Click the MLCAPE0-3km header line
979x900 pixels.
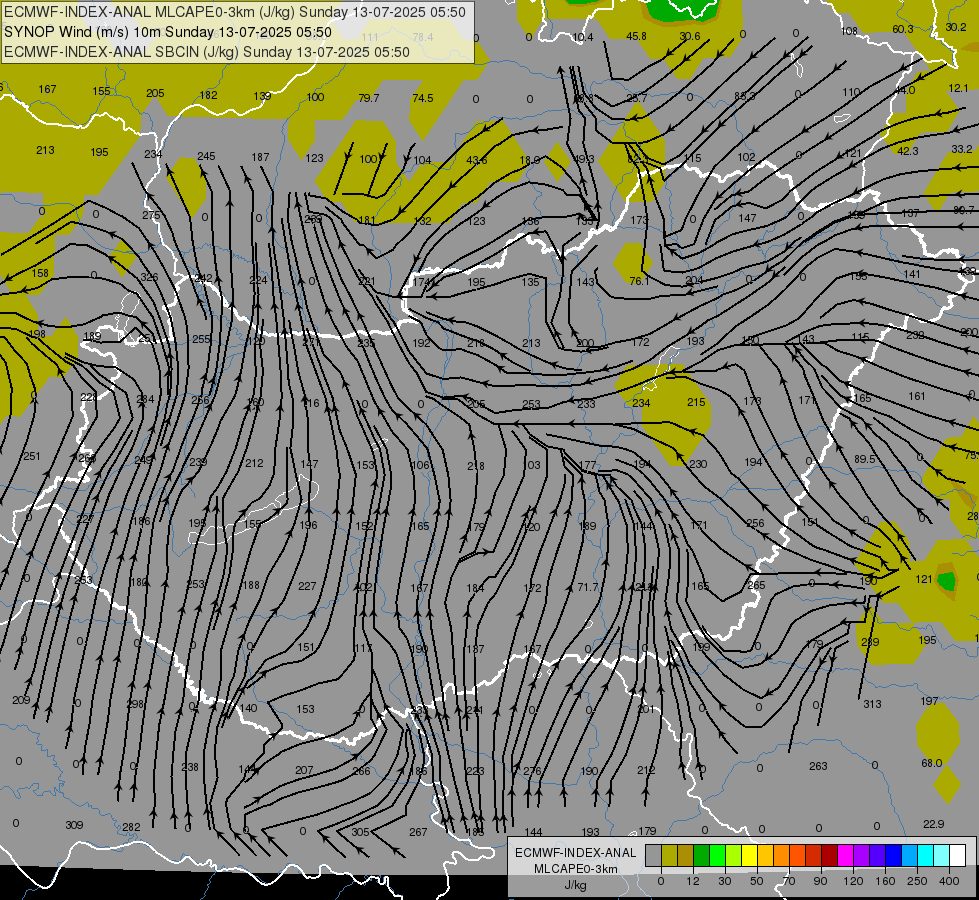pos(235,12)
